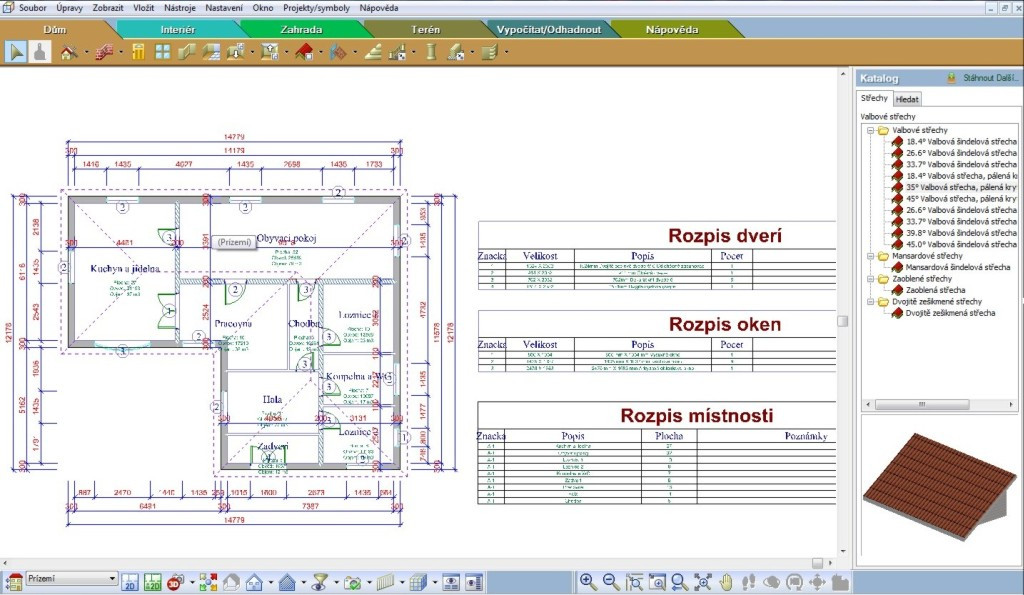1024x595 pixels.
Task: Open the Úpravy menu
Action: click(69, 8)
